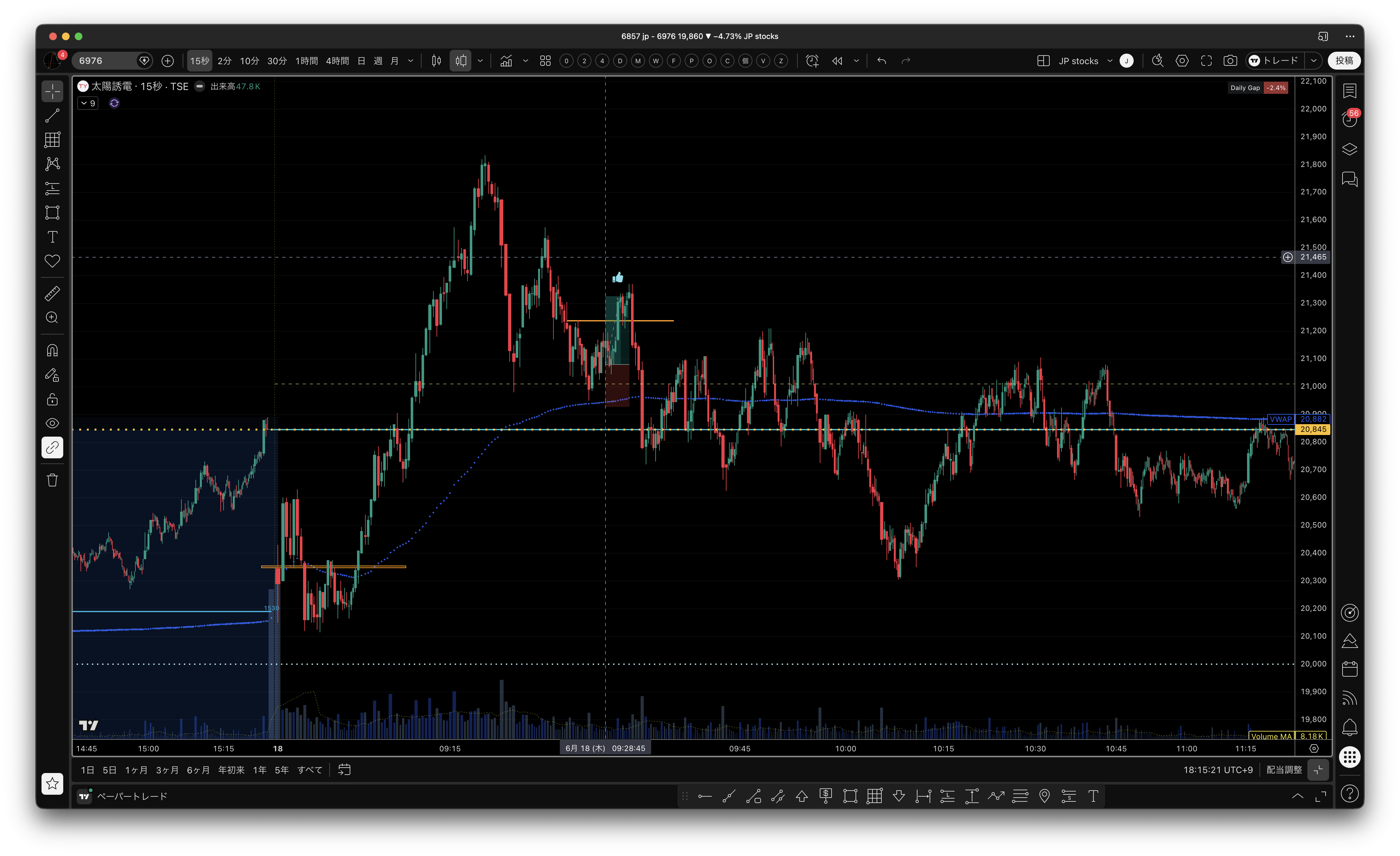This screenshot has width=1400, height=856.
Task: Click the 投稿 publish button
Action: tap(1344, 61)
